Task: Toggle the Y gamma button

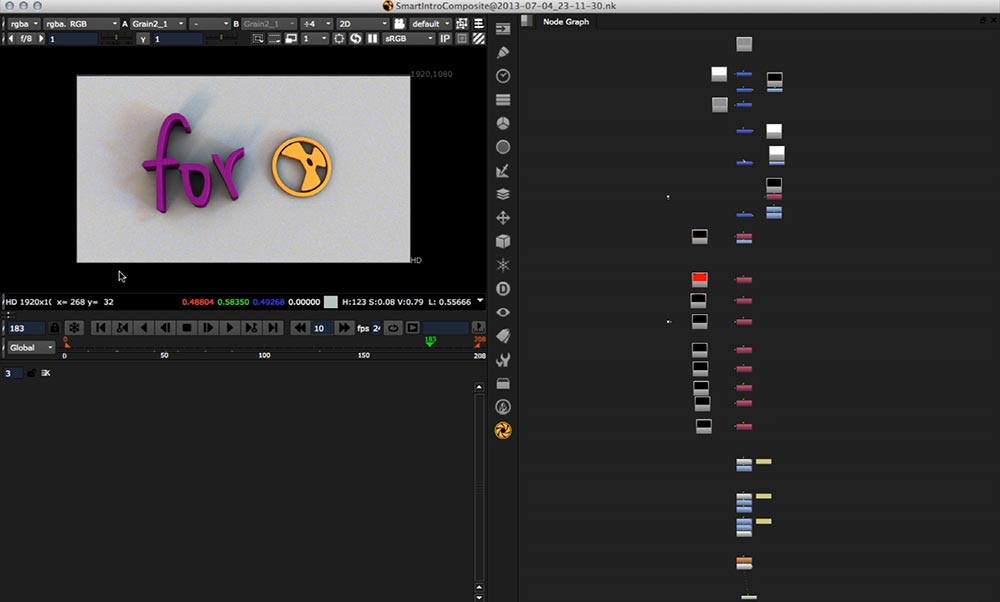Action: 143,39
